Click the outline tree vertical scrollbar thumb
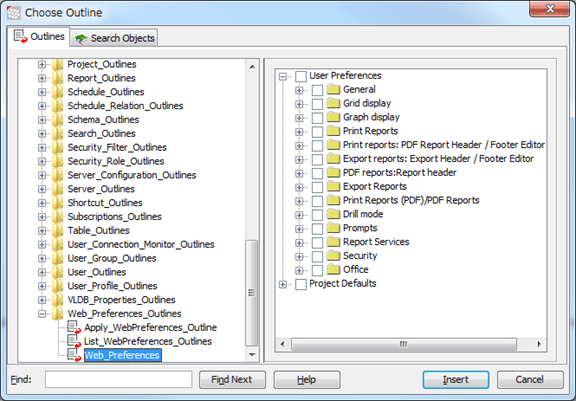 [x=252, y=293]
